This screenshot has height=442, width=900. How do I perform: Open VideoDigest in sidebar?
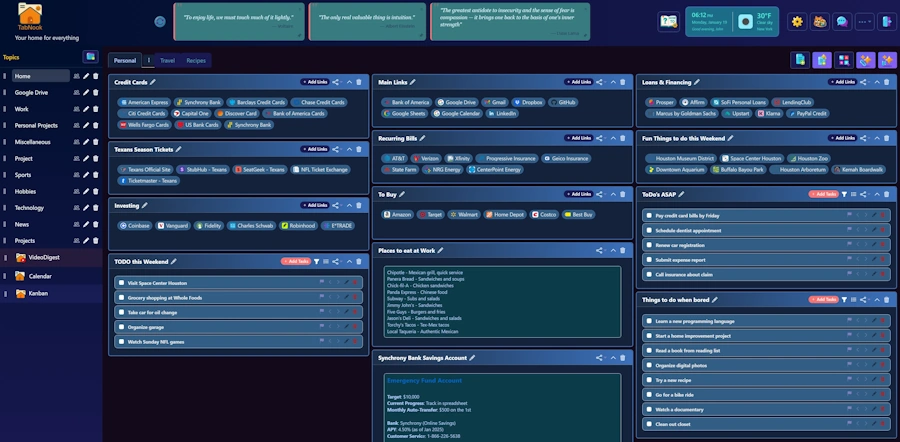pyautogui.click(x=44, y=257)
